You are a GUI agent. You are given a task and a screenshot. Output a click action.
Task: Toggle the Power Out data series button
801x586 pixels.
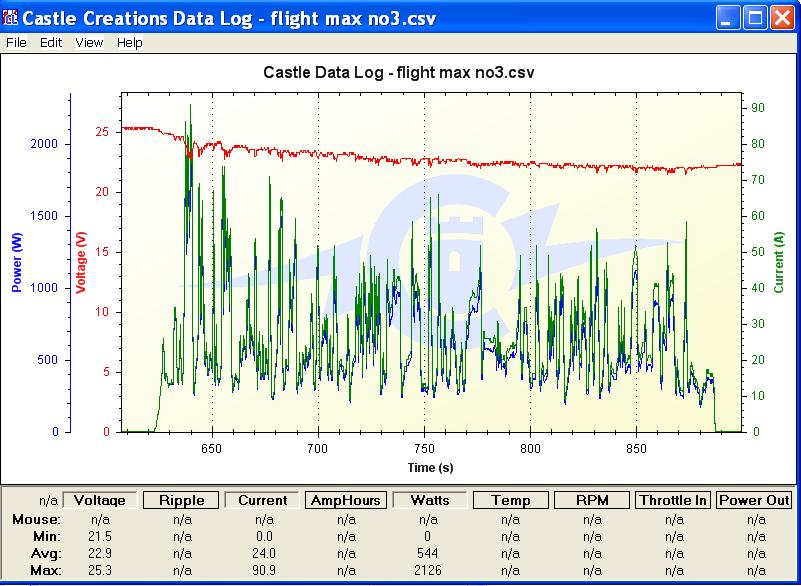tap(755, 500)
